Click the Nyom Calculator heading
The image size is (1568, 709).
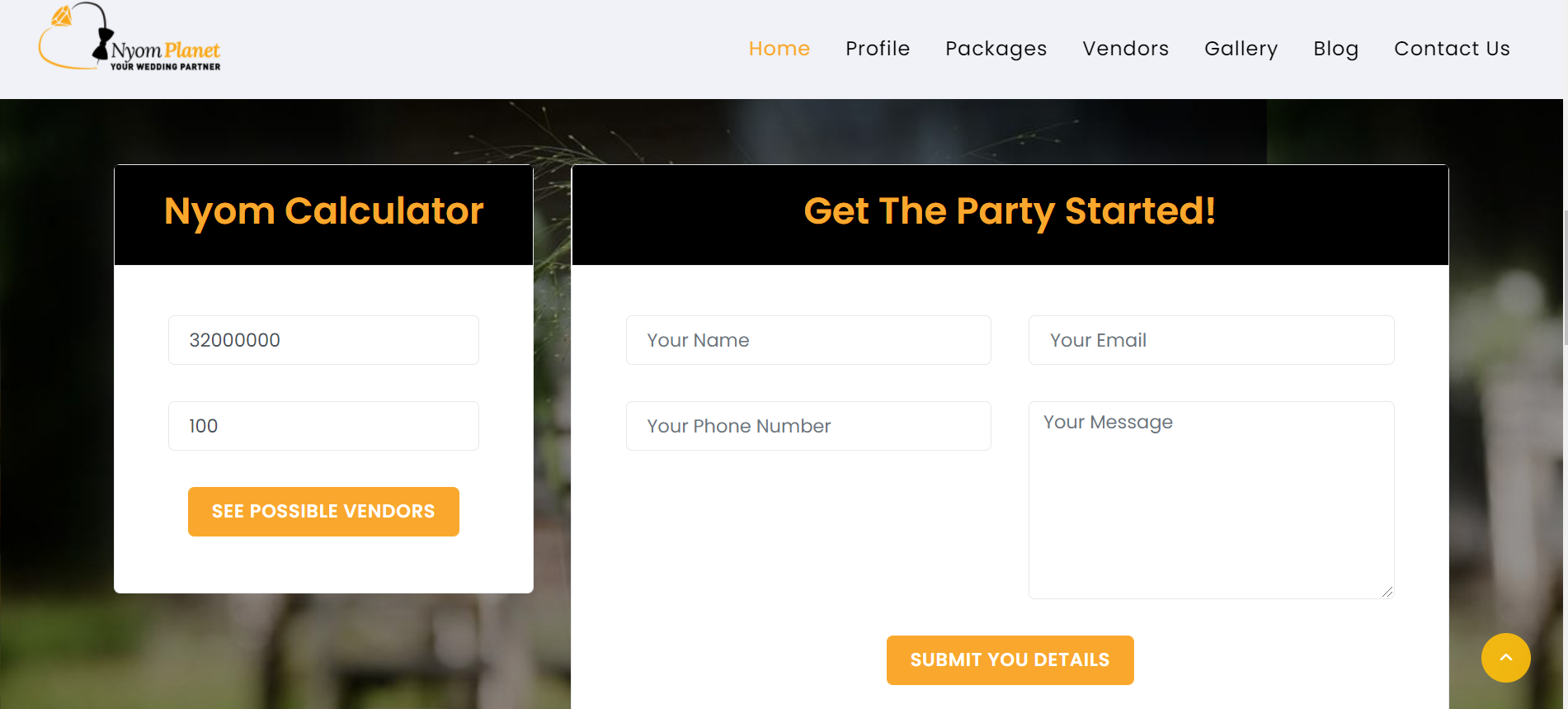[x=323, y=211]
